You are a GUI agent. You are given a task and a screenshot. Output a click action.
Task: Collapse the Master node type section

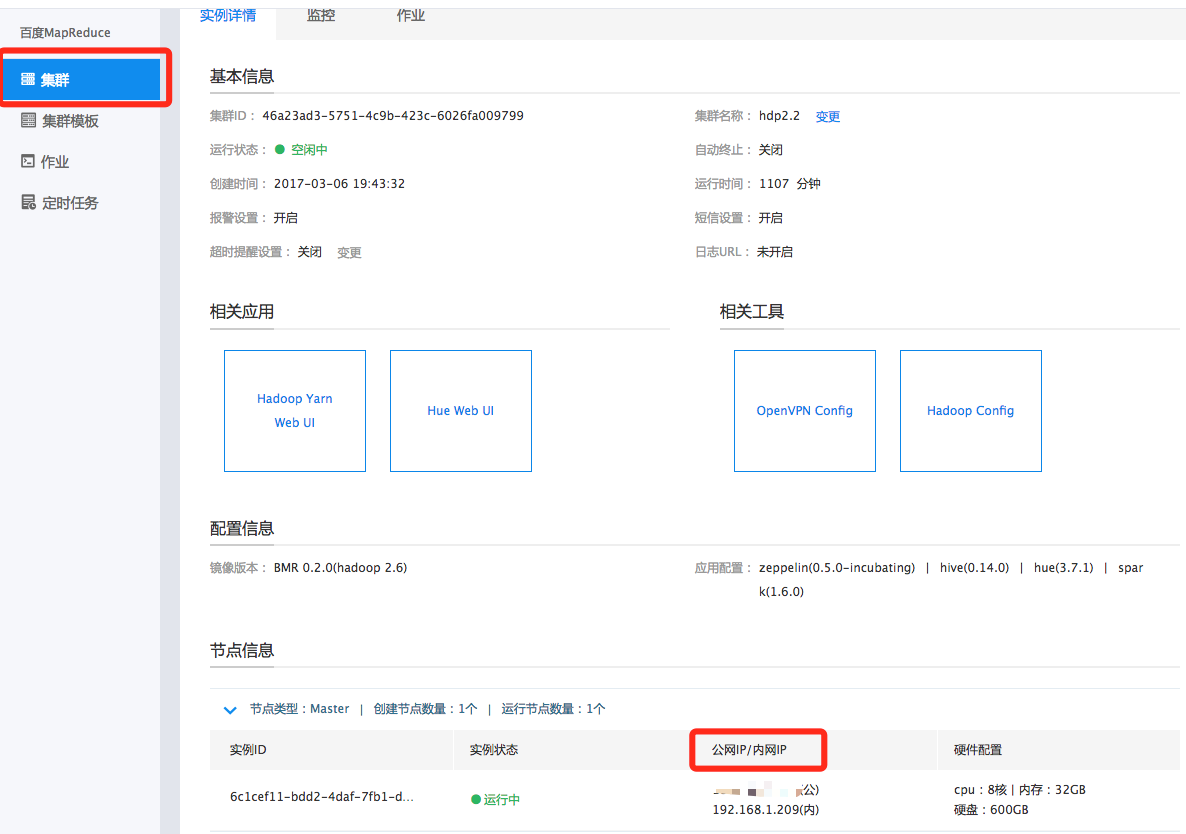coord(230,709)
